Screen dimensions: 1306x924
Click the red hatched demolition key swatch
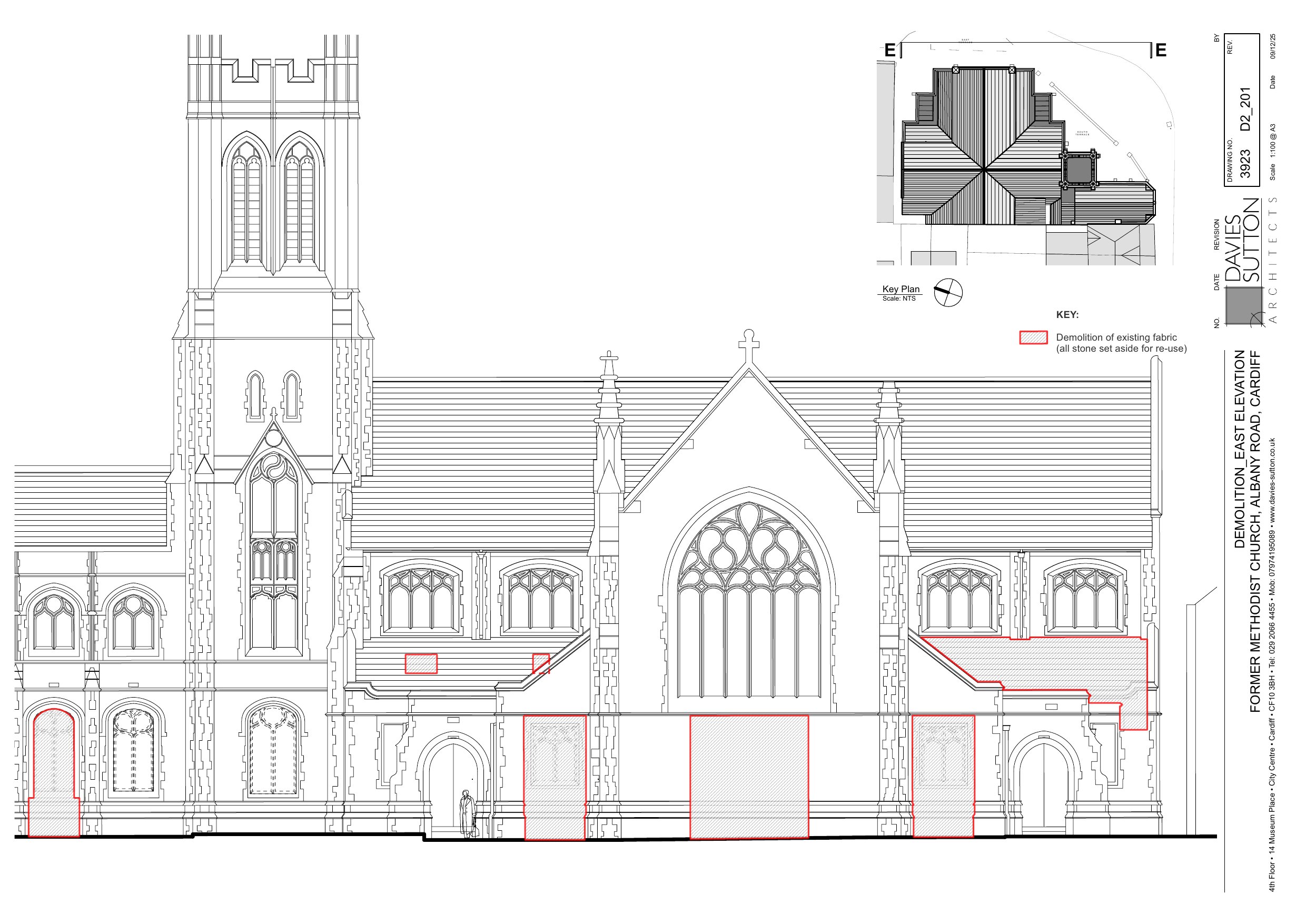[x=1033, y=337]
